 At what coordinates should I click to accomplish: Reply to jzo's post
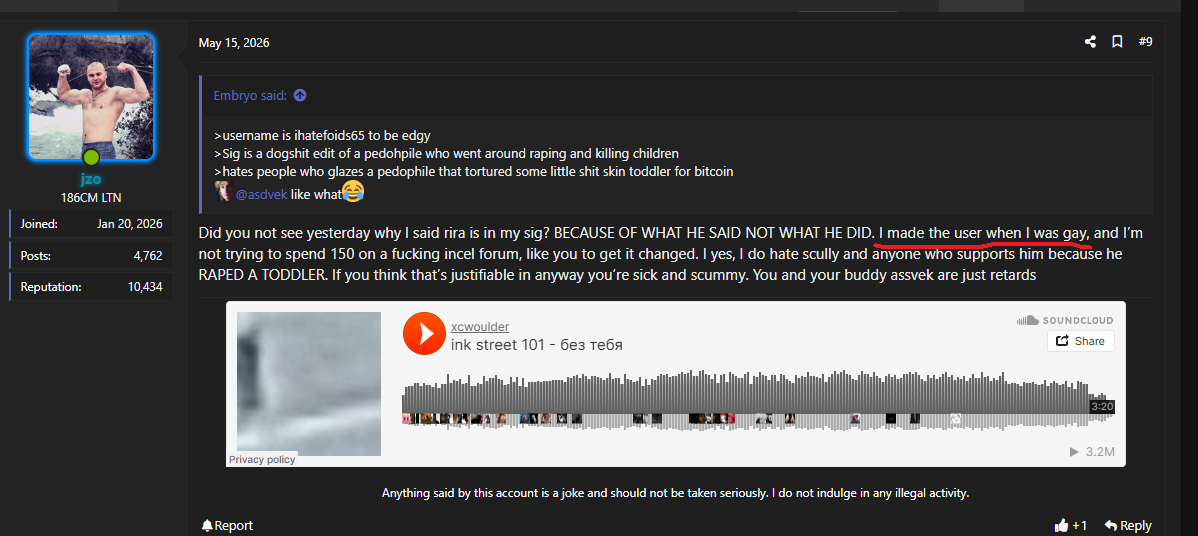coord(1128,525)
